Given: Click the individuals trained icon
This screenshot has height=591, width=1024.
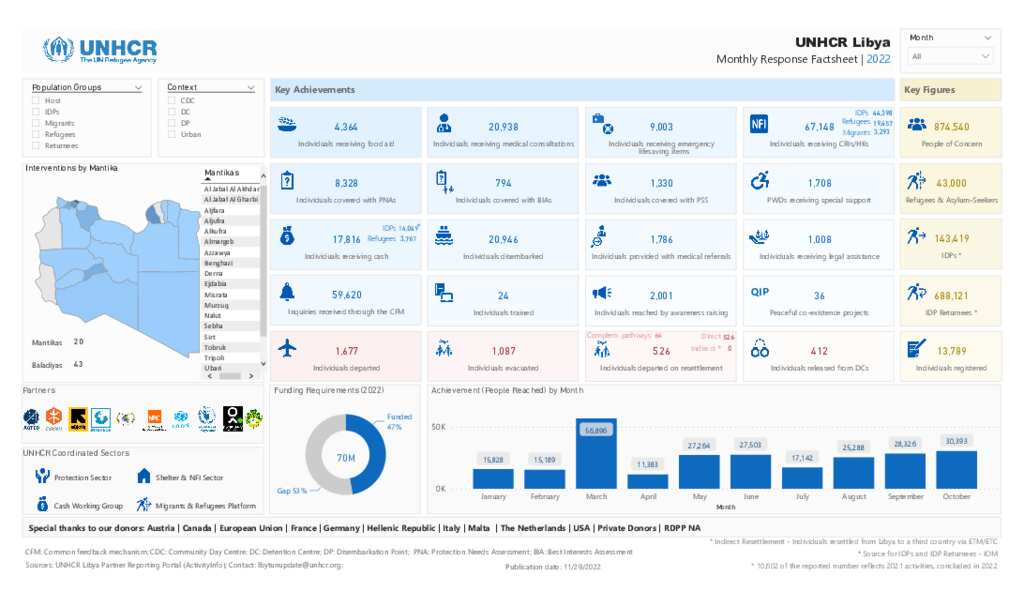Looking at the screenshot, I should pyautogui.click(x=444, y=293).
